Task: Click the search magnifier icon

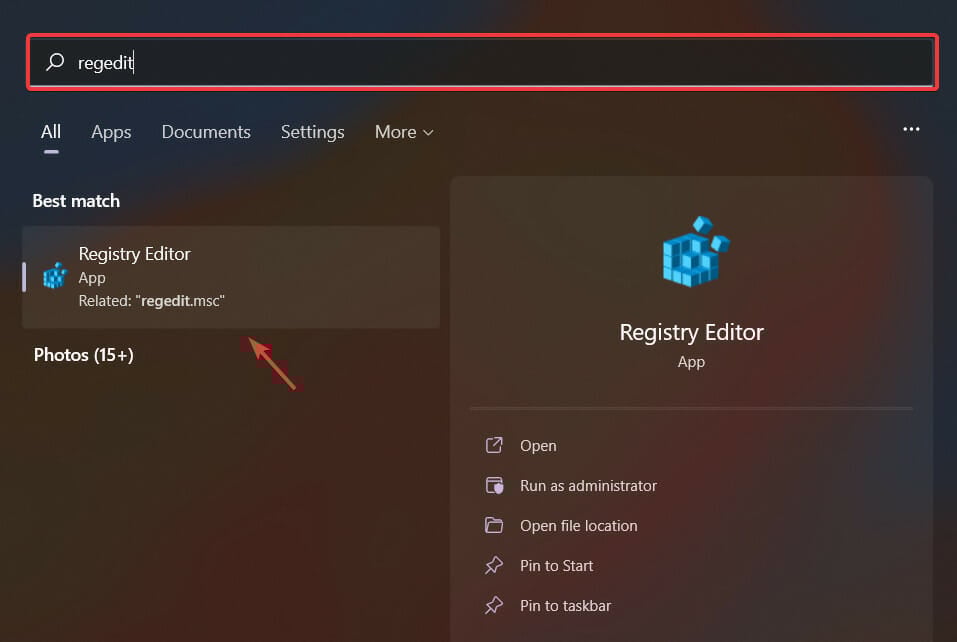Action: tap(54, 62)
